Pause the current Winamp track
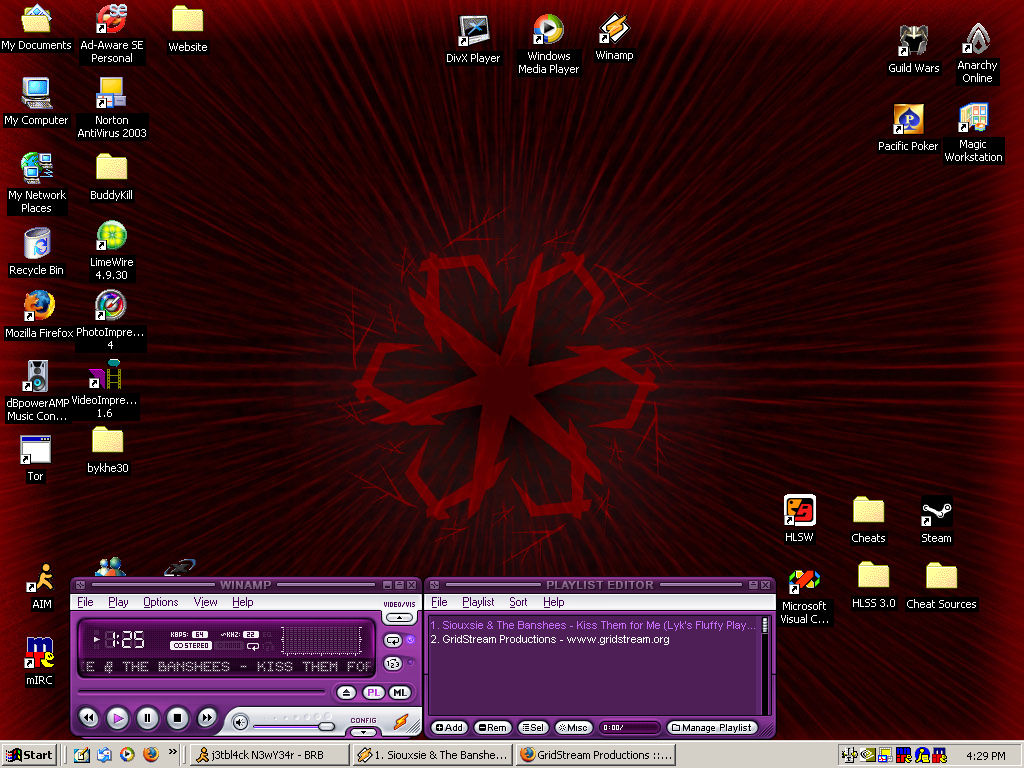 pos(147,717)
